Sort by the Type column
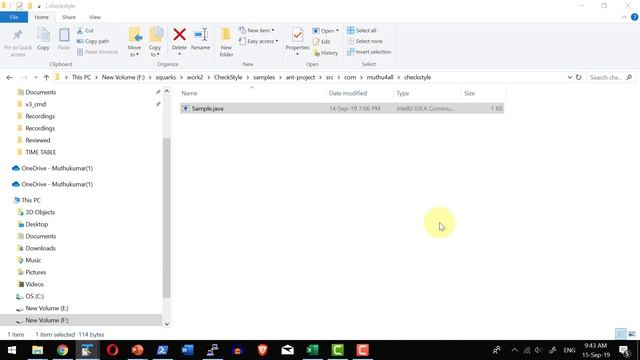640x360 pixels. pyautogui.click(x=427, y=93)
